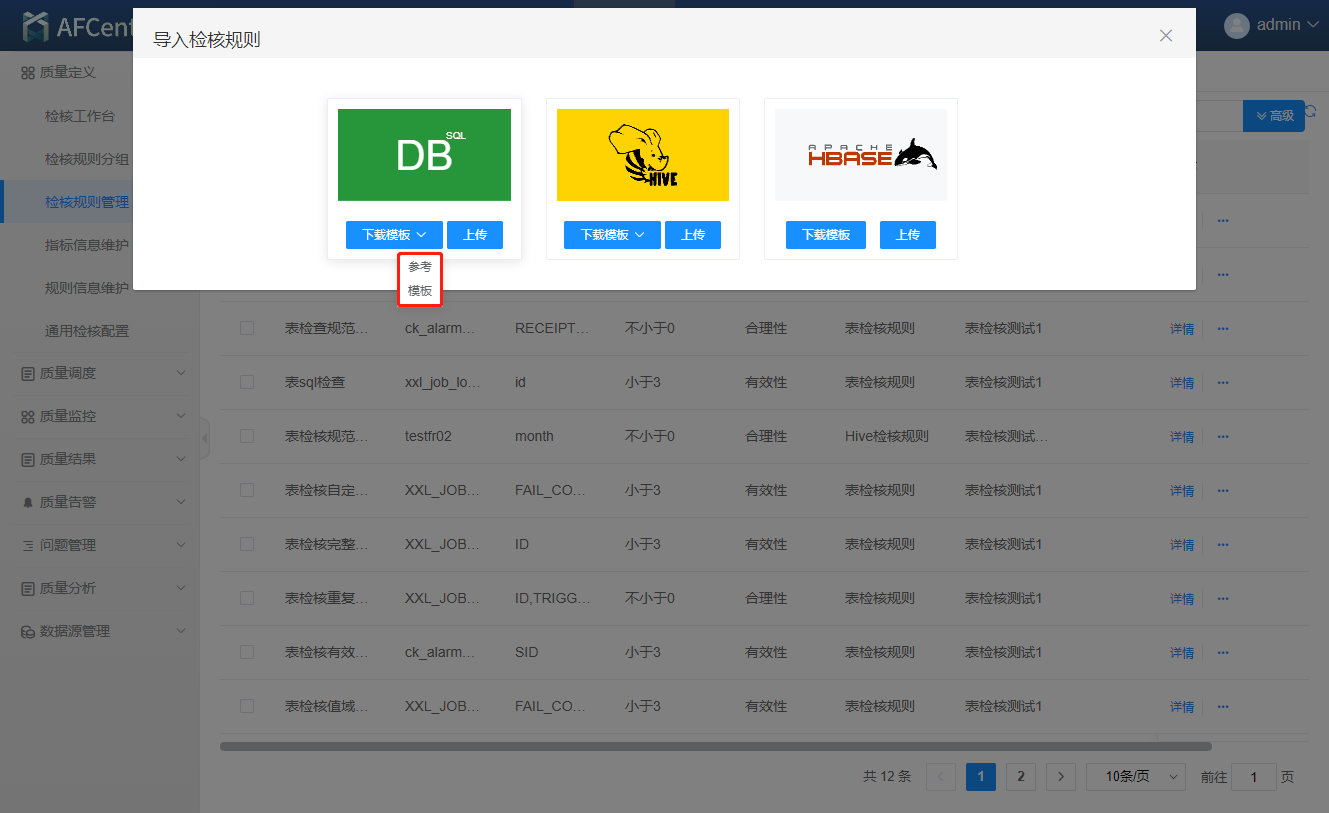Click the sidebar collapse handle arrow
Image resolution: width=1329 pixels, height=813 pixels.
205,438
